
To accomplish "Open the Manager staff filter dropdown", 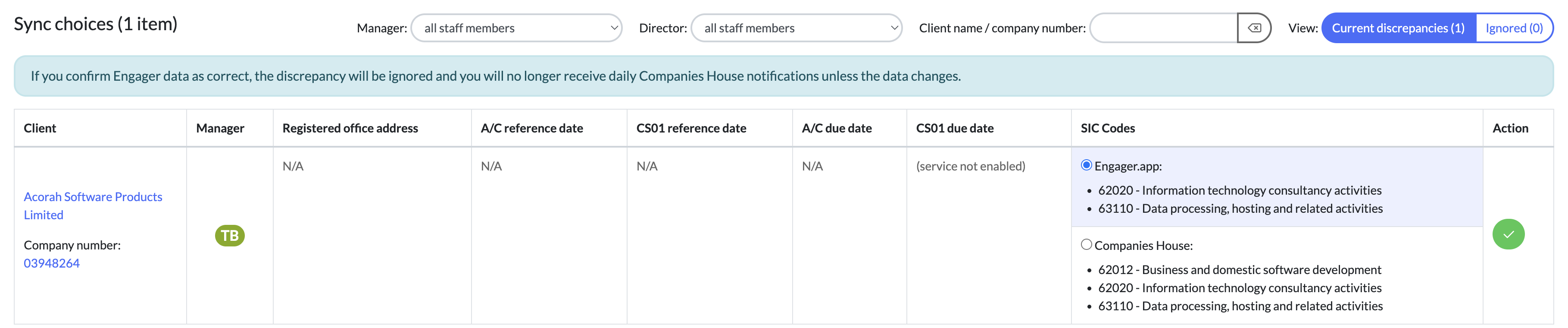I will (x=516, y=28).
